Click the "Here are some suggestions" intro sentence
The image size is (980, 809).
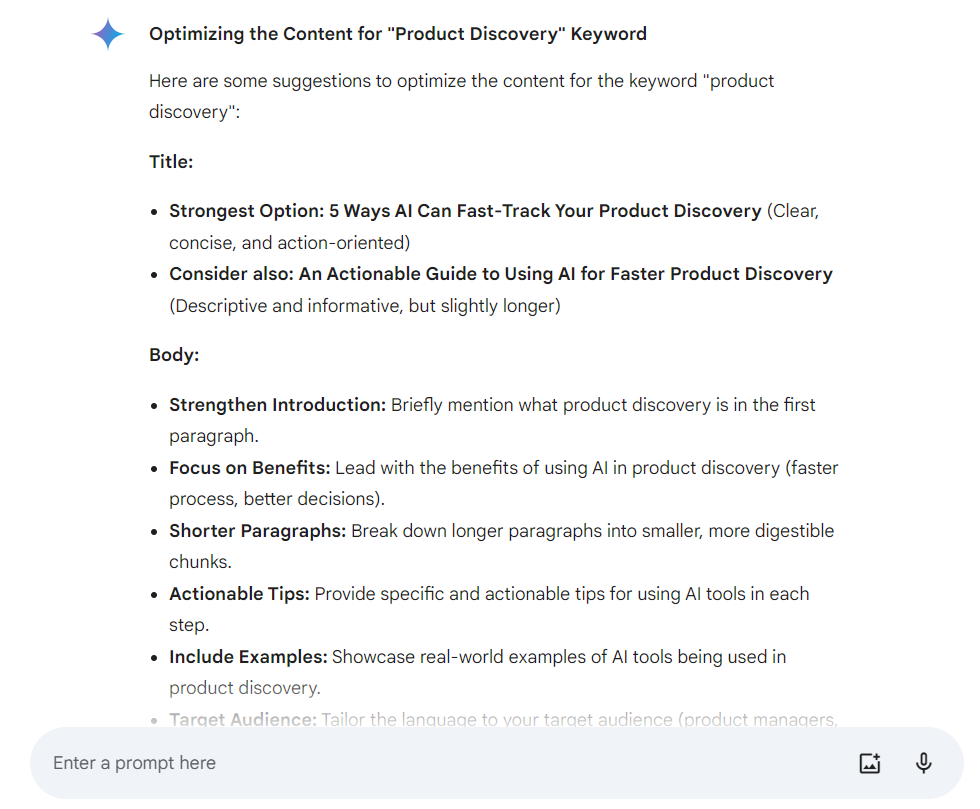460,81
